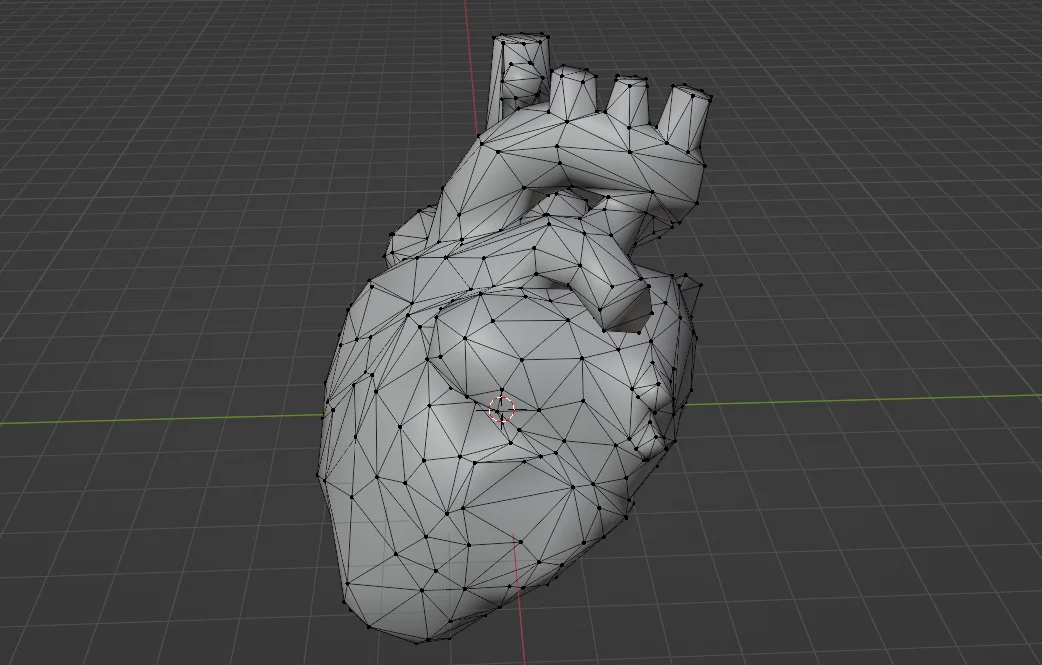Click the top cap of the tallest vessel tube
The image size is (1042, 665).
pyautogui.click(x=521, y=39)
